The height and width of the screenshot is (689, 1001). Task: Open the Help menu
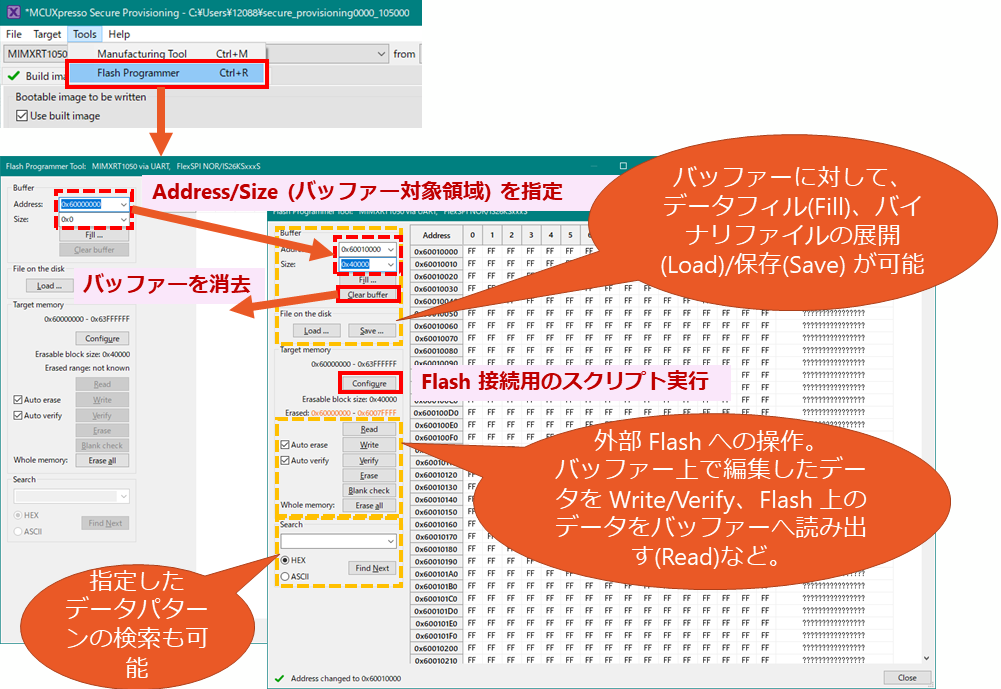[119, 34]
